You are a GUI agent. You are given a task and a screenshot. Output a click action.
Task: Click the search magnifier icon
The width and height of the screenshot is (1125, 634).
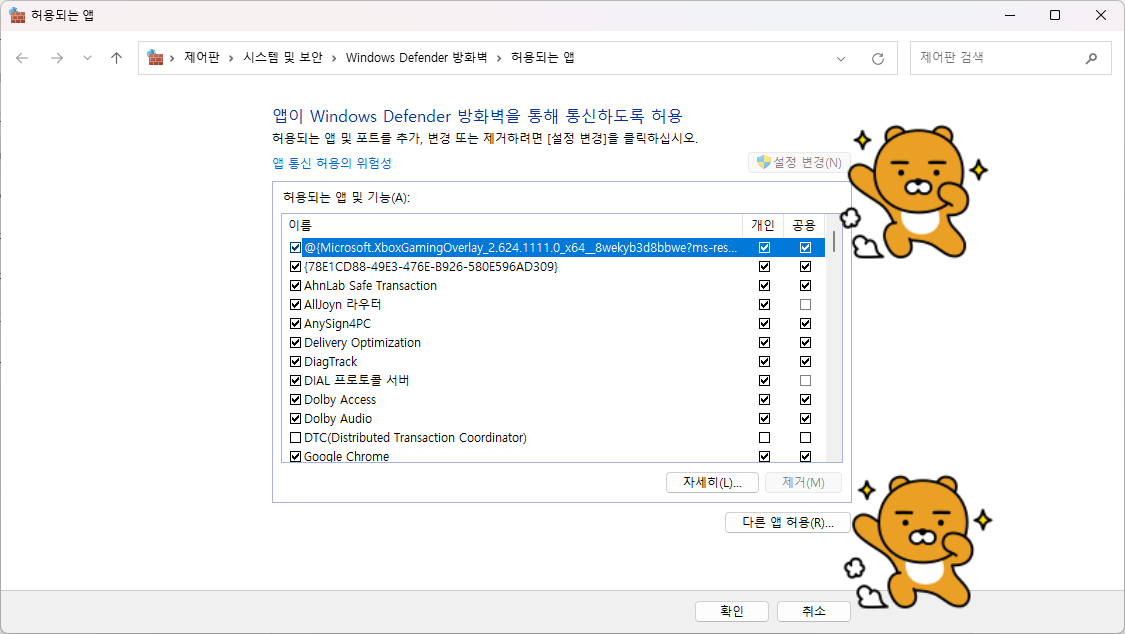click(1091, 58)
